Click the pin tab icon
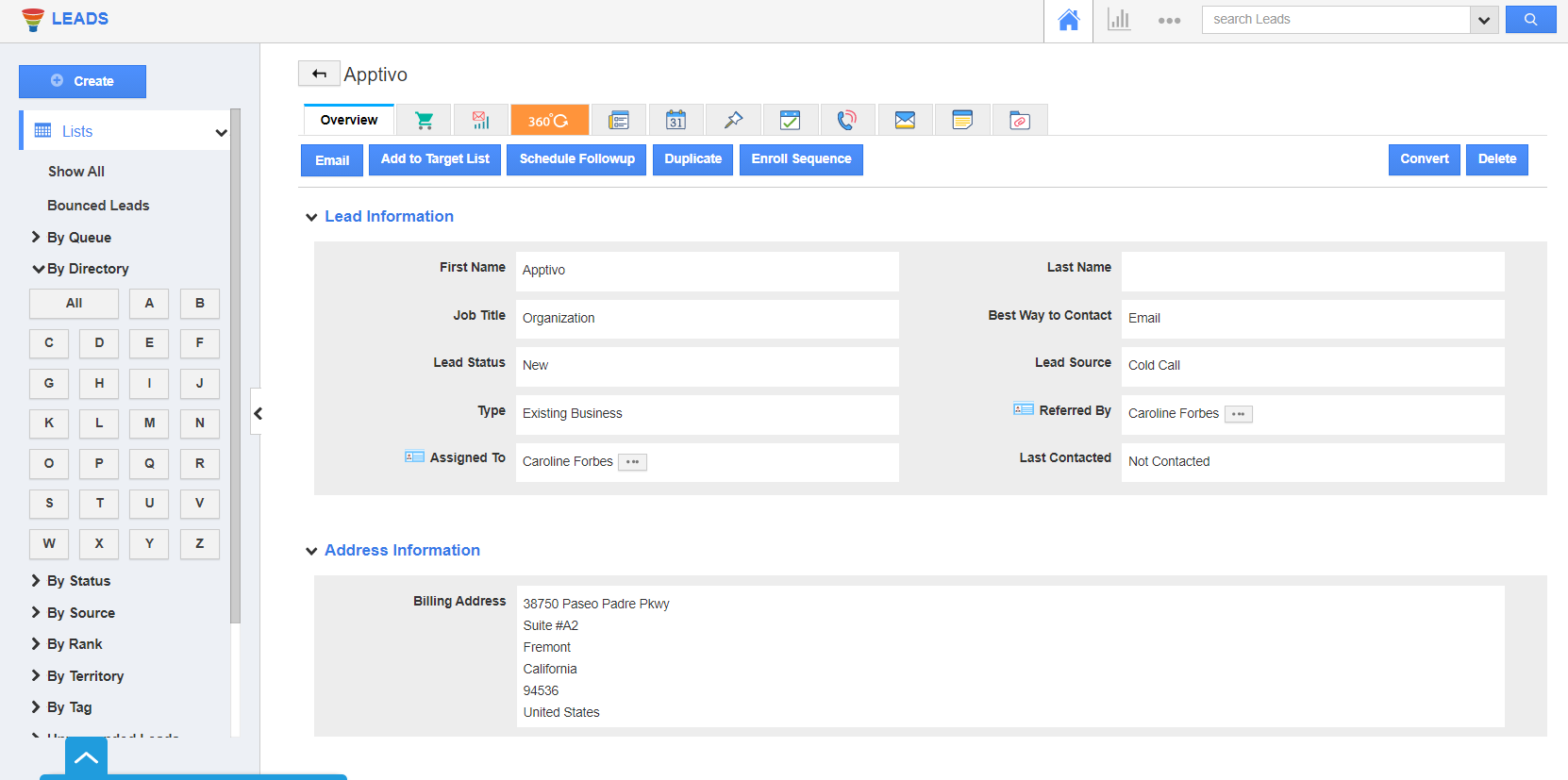Screen dimensions: 1568x780 pos(733,121)
